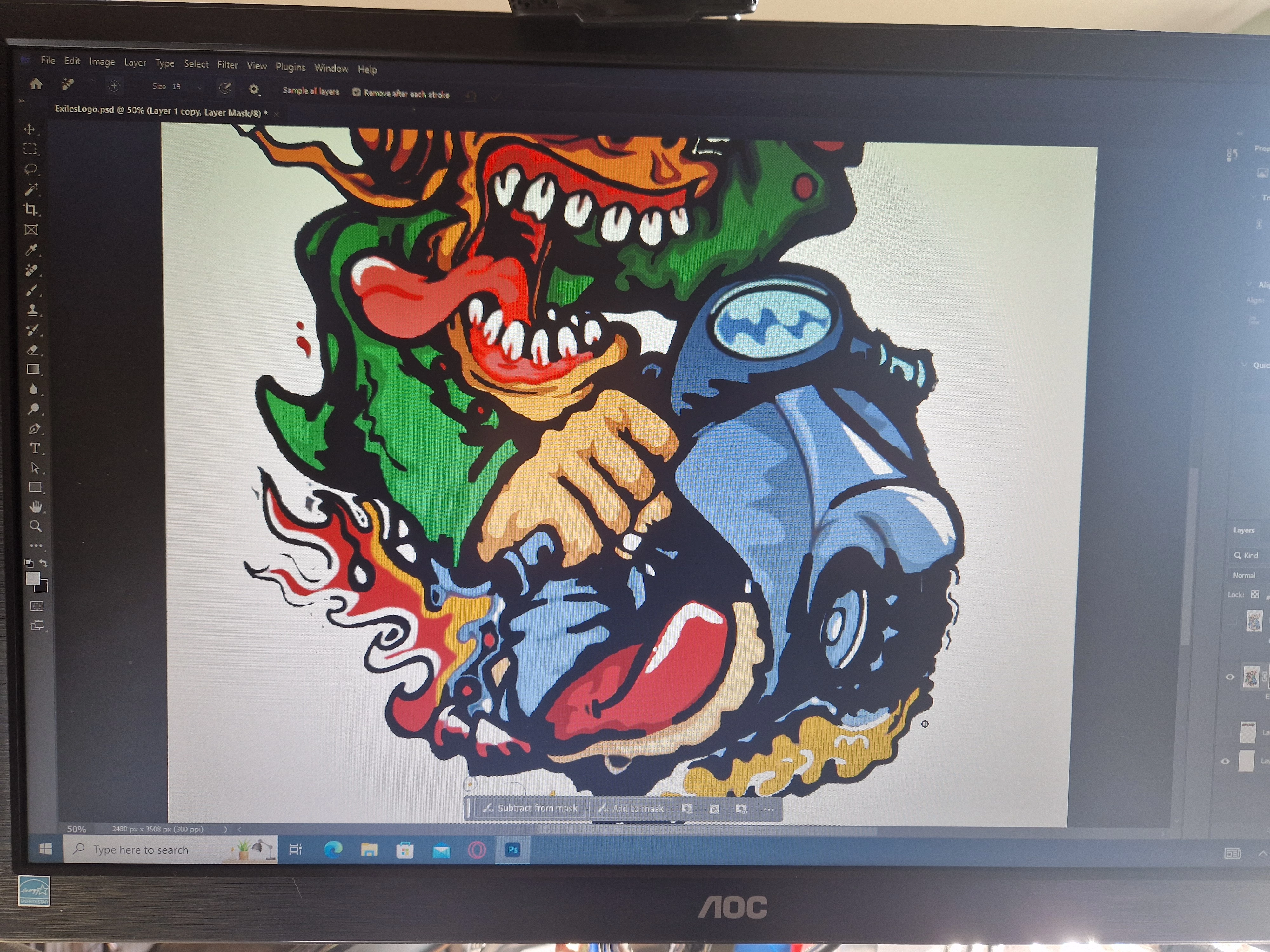1270x952 pixels.
Task: Hide the bottom layer using eye icon
Action: click(x=1225, y=761)
